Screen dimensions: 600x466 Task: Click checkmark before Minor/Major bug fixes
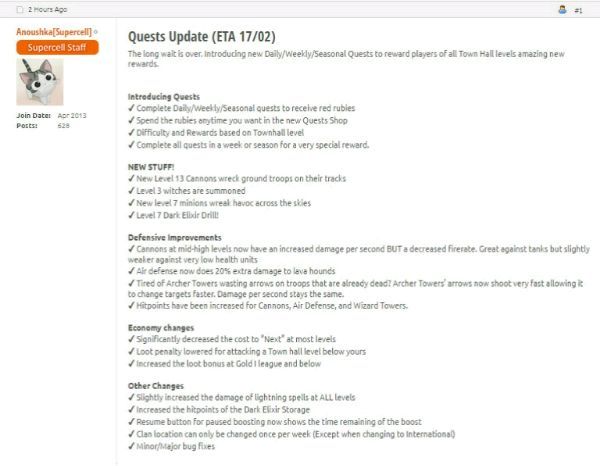point(131,446)
